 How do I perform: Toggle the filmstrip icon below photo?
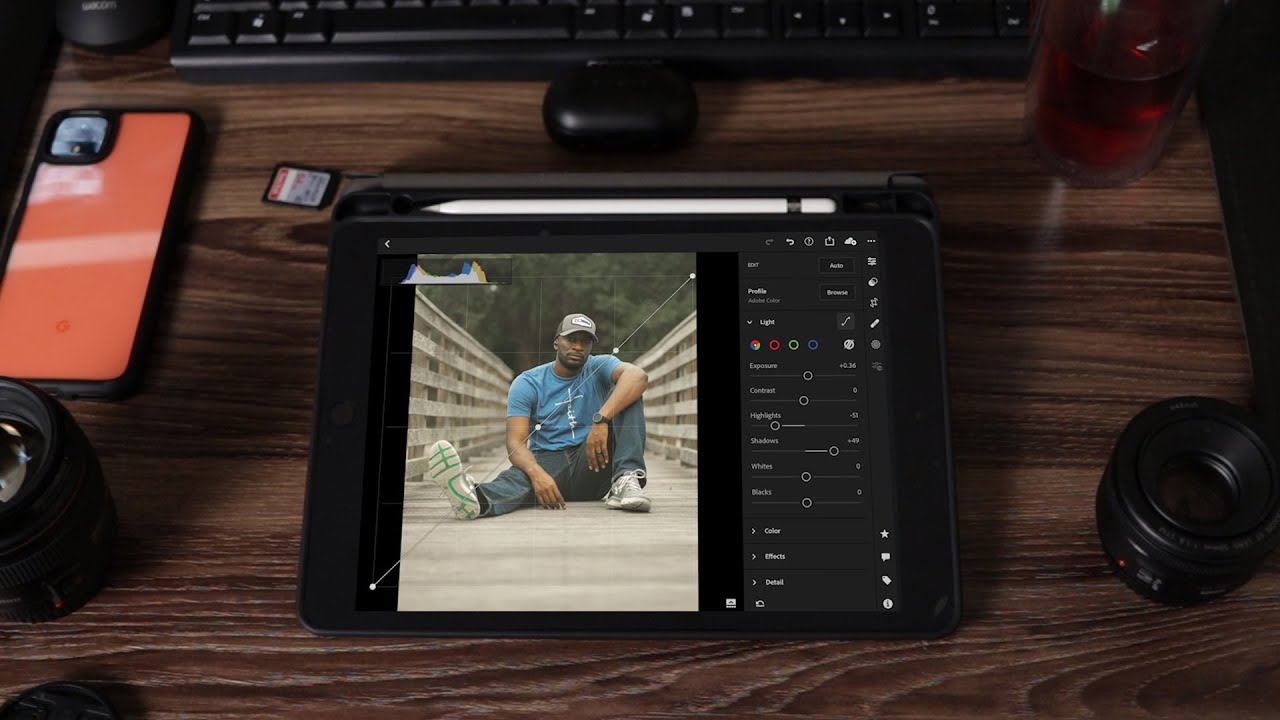click(731, 603)
